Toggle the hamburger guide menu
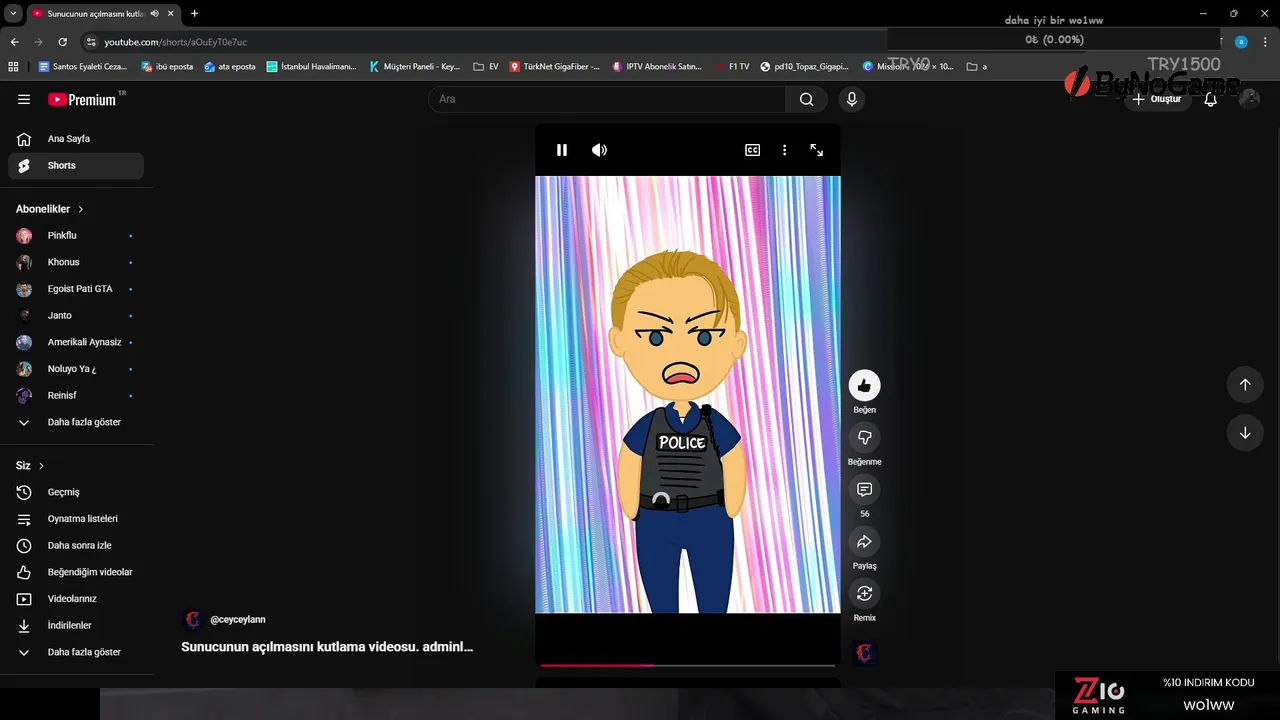1280x720 pixels. point(24,99)
